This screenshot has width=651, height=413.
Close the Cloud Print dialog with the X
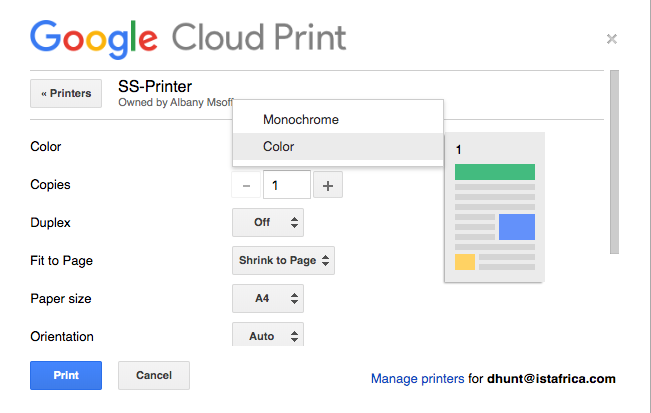[612, 39]
